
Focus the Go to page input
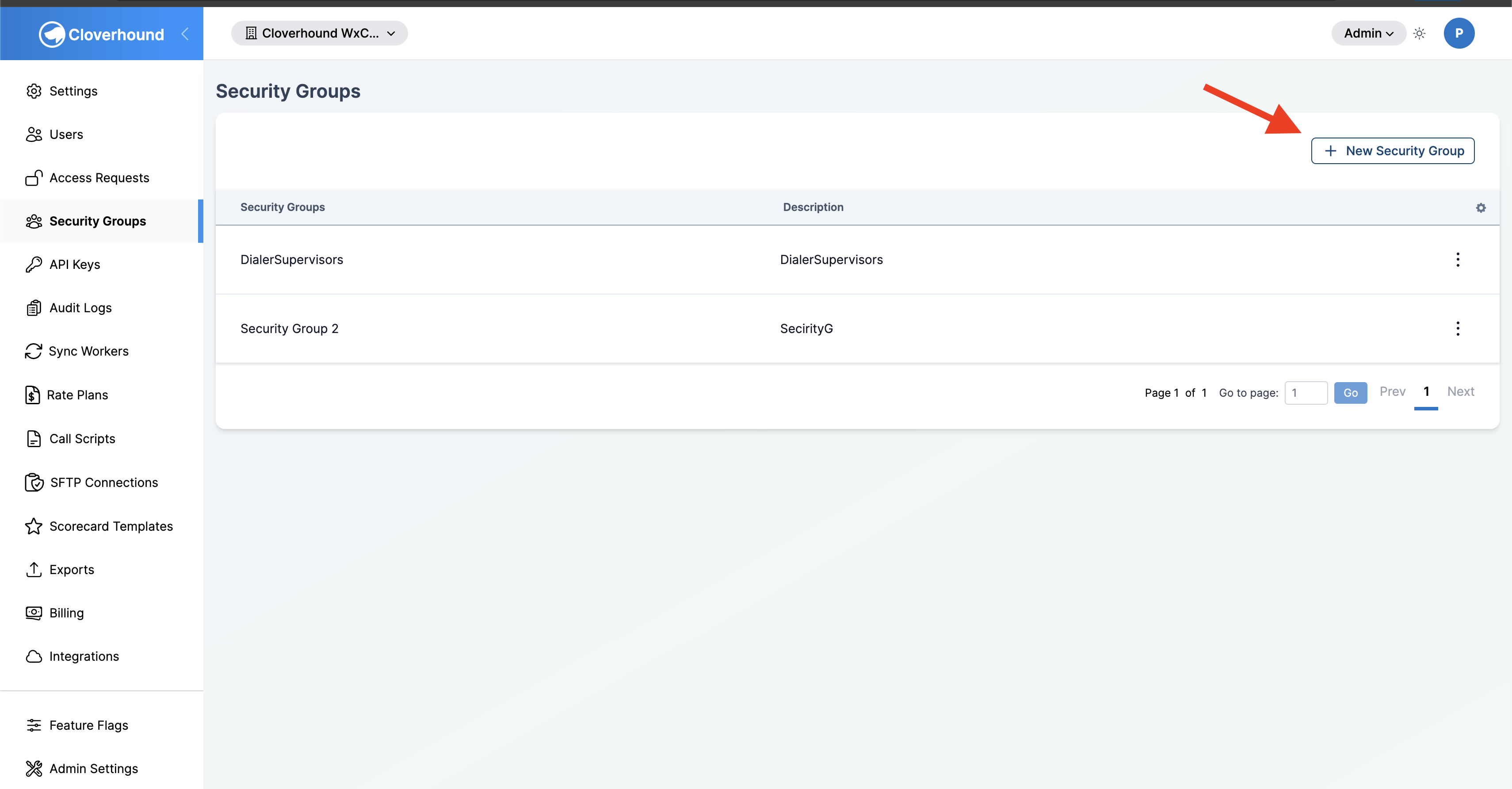pos(1306,393)
